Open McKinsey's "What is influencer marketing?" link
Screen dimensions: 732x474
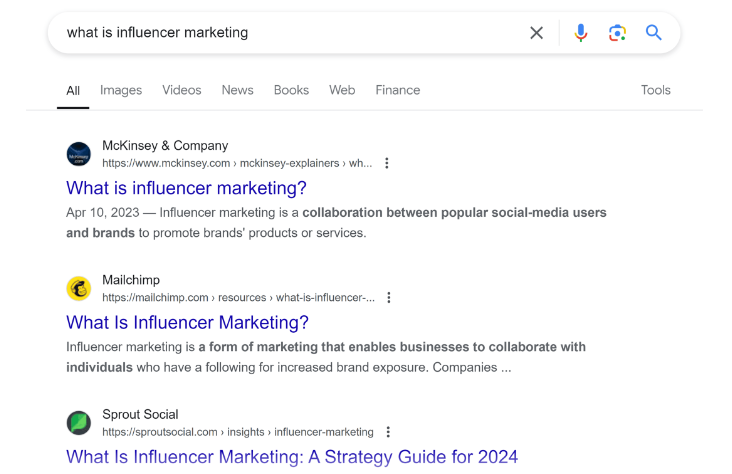(186, 188)
